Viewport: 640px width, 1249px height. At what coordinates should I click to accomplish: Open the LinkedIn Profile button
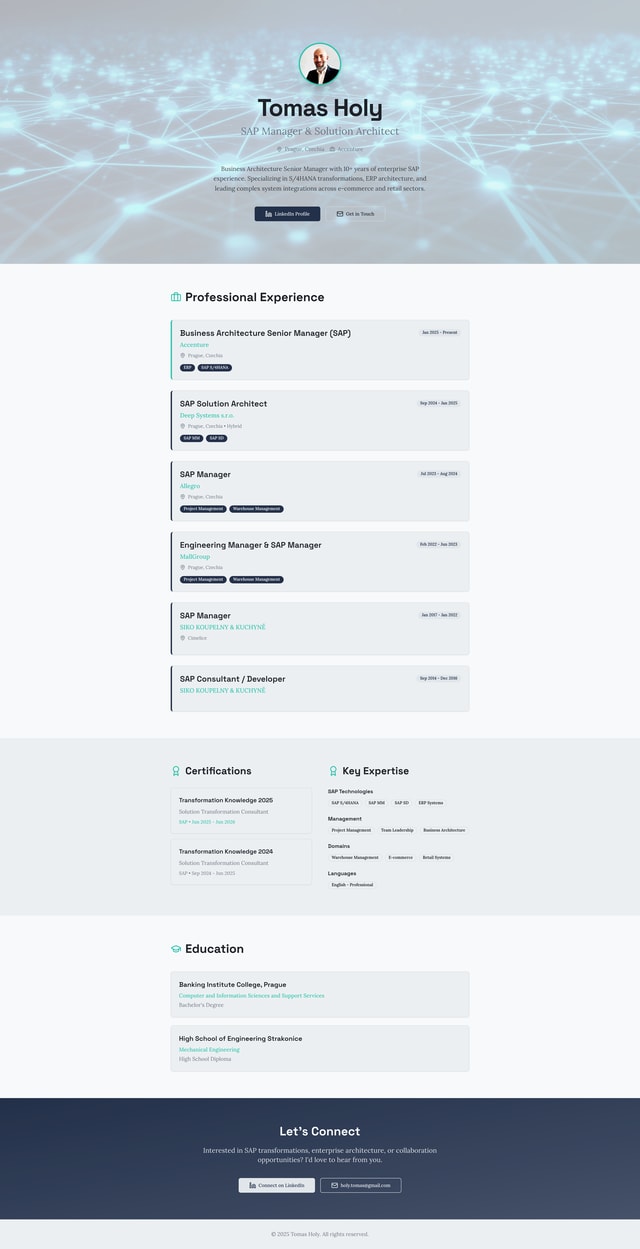(287, 214)
